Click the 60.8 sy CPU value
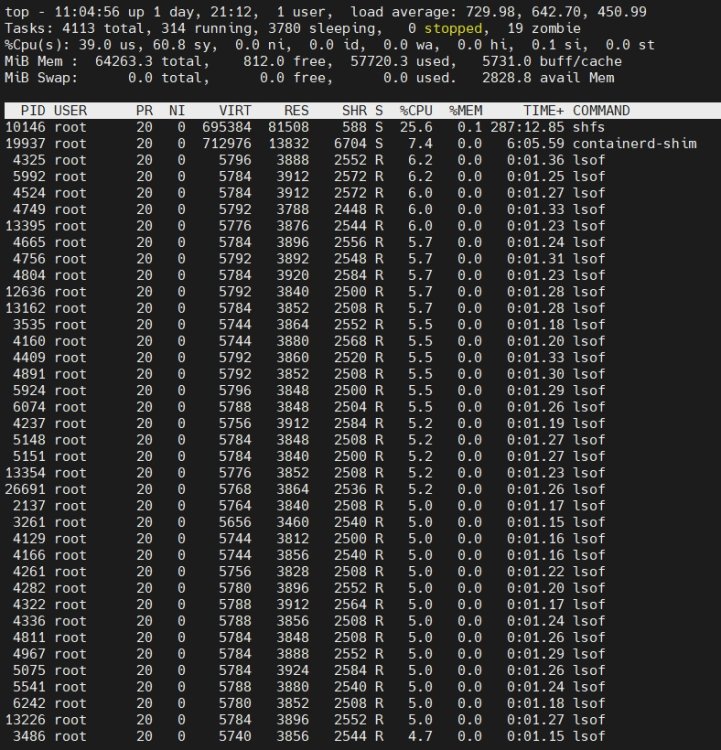Viewport: 721px width, 750px height. click(x=185, y=45)
